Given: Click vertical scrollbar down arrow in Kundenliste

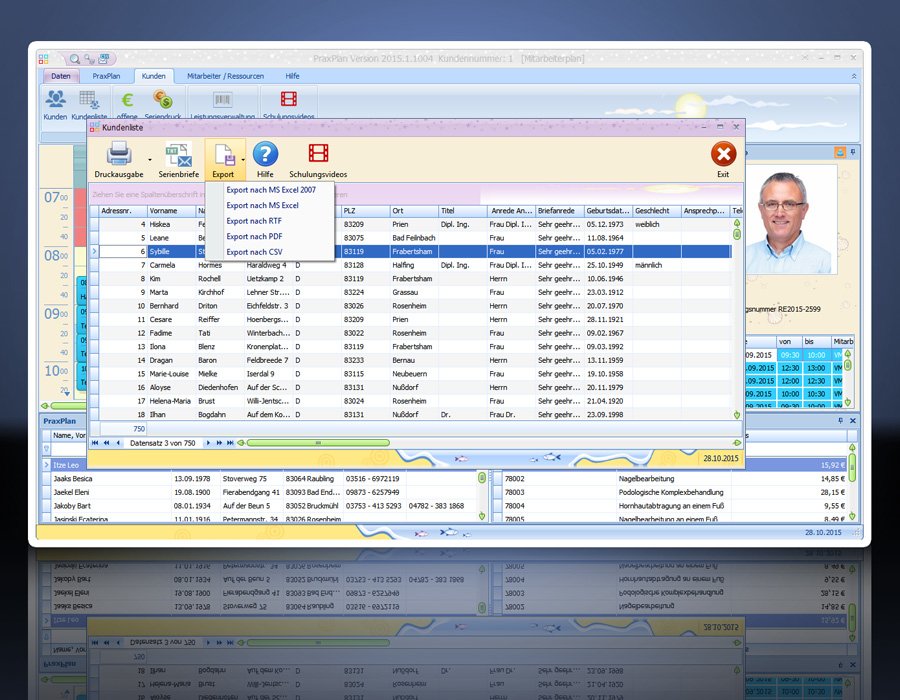Looking at the screenshot, I should [x=737, y=415].
